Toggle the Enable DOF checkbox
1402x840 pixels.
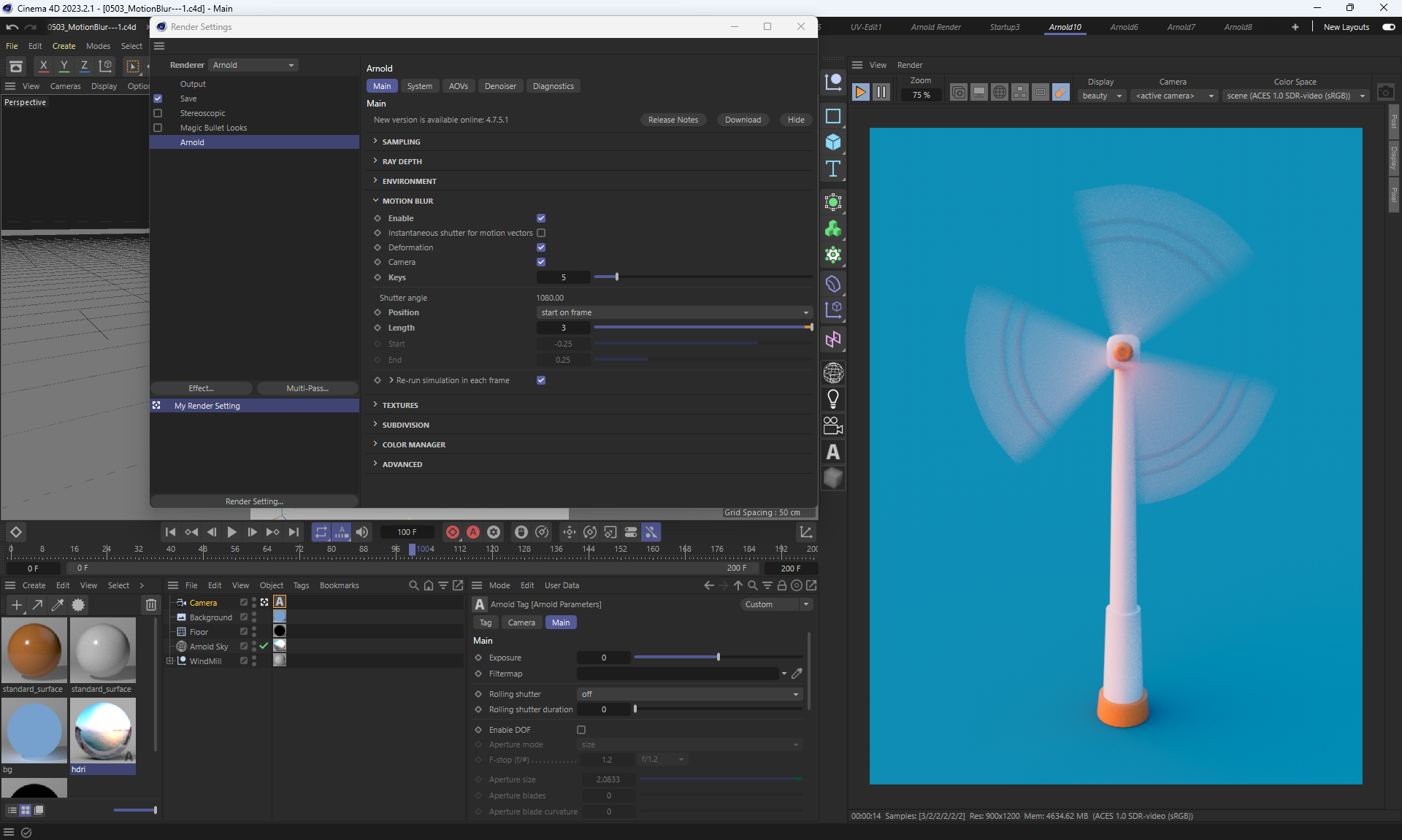[581, 730]
